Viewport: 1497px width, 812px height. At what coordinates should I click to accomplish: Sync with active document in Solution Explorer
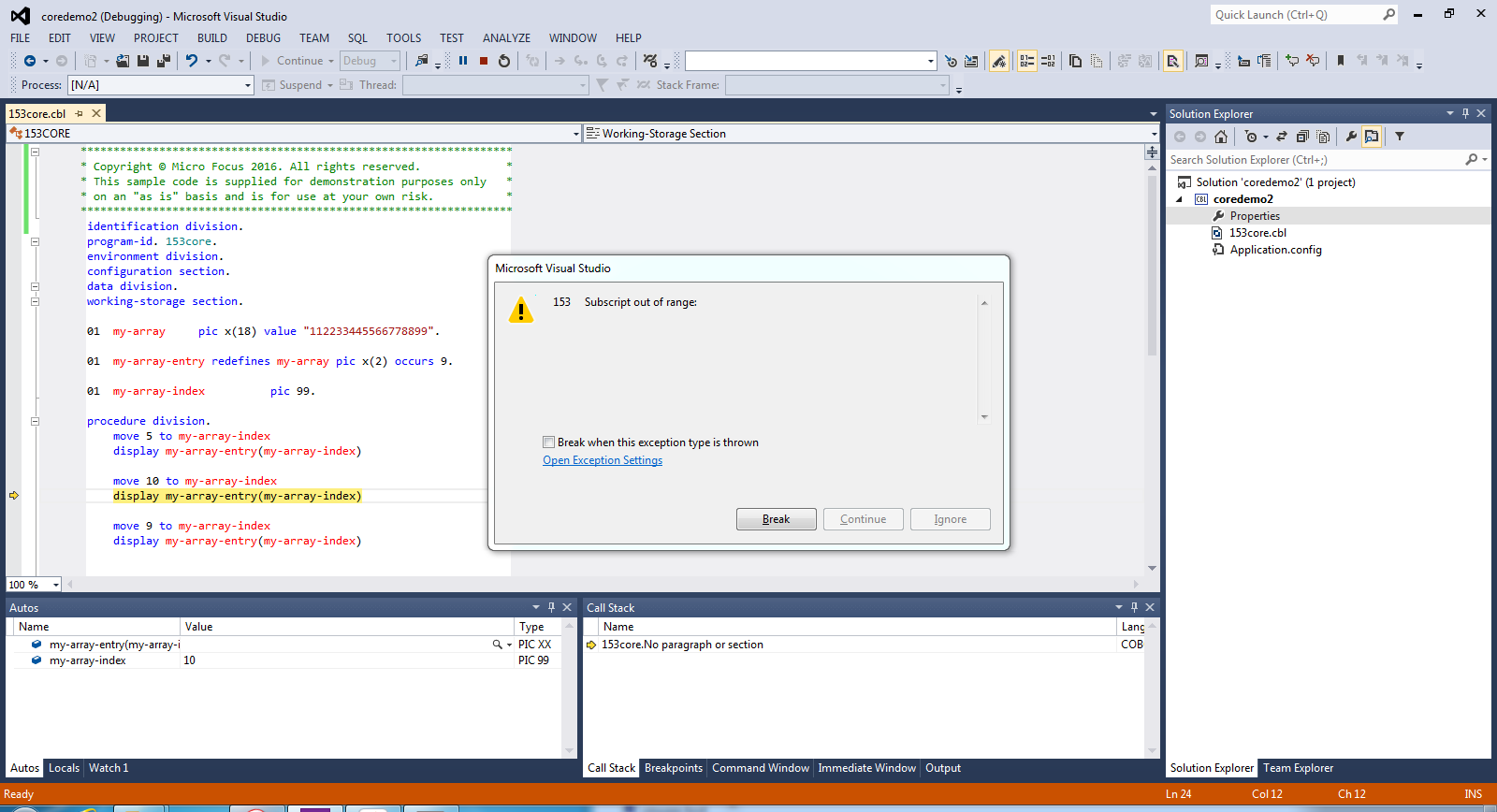(x=1282, y=137)
